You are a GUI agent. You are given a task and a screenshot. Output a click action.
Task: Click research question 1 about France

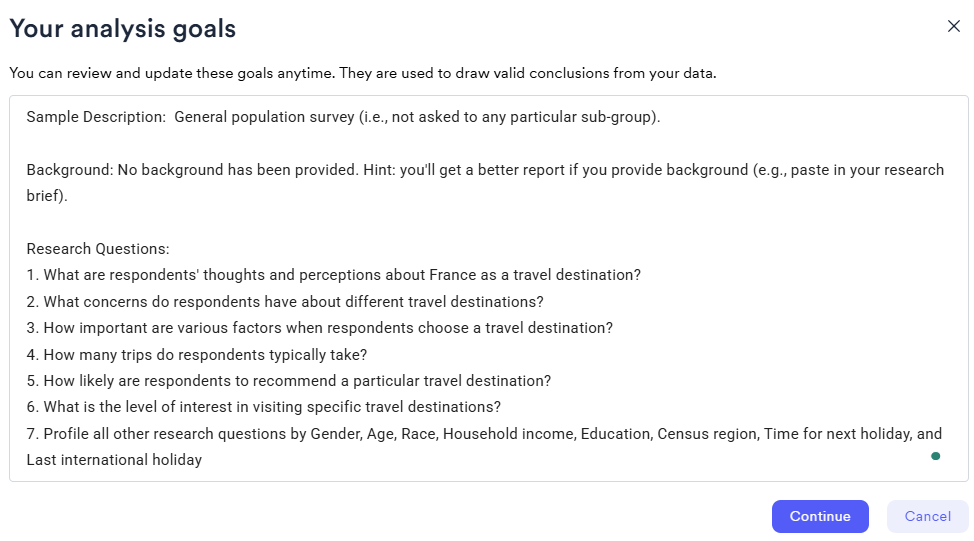[x=333, y=275]
